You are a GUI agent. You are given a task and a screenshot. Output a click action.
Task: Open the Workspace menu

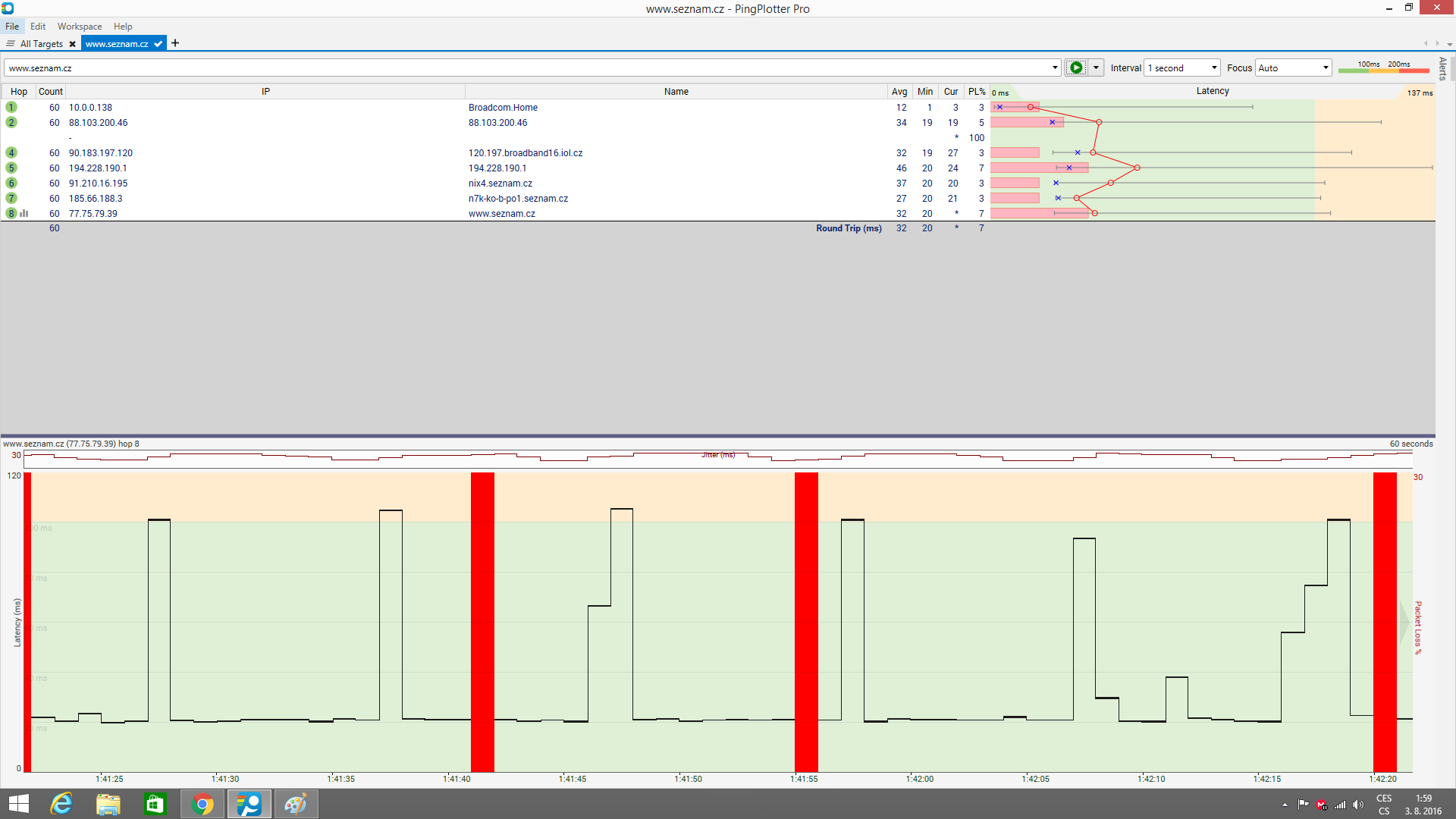(x=80, y=26)
